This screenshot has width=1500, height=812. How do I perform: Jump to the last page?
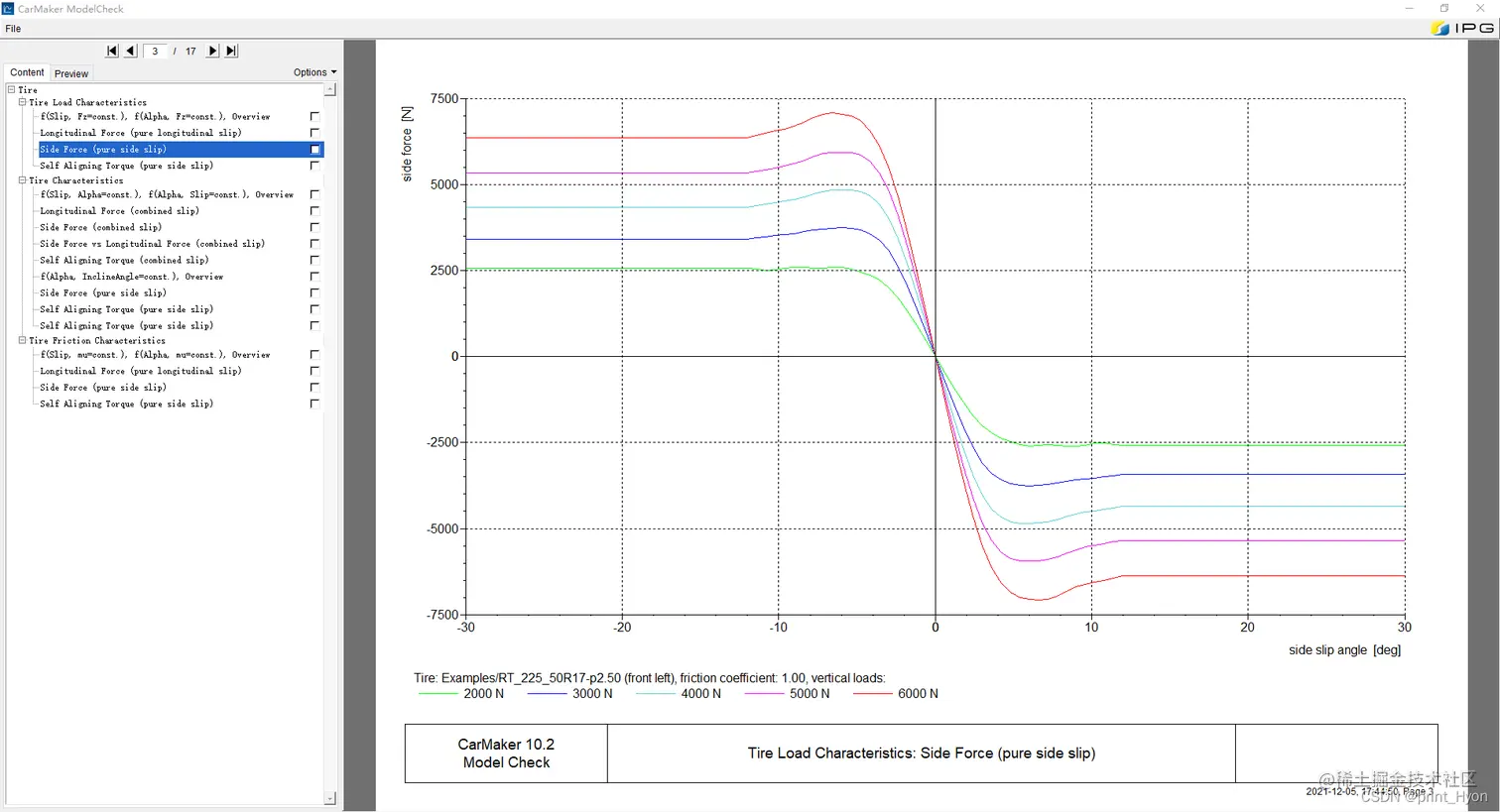pyautogui.click(x=231, y=51)
